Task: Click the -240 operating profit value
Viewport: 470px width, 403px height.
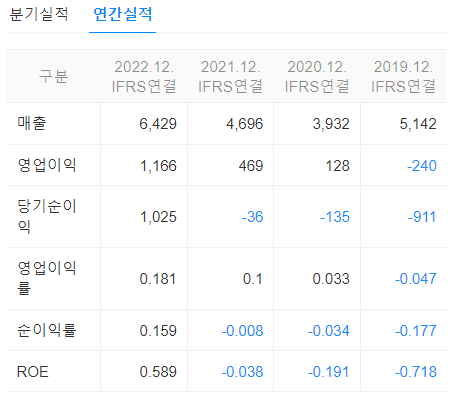Action: (x=422, y=165)
